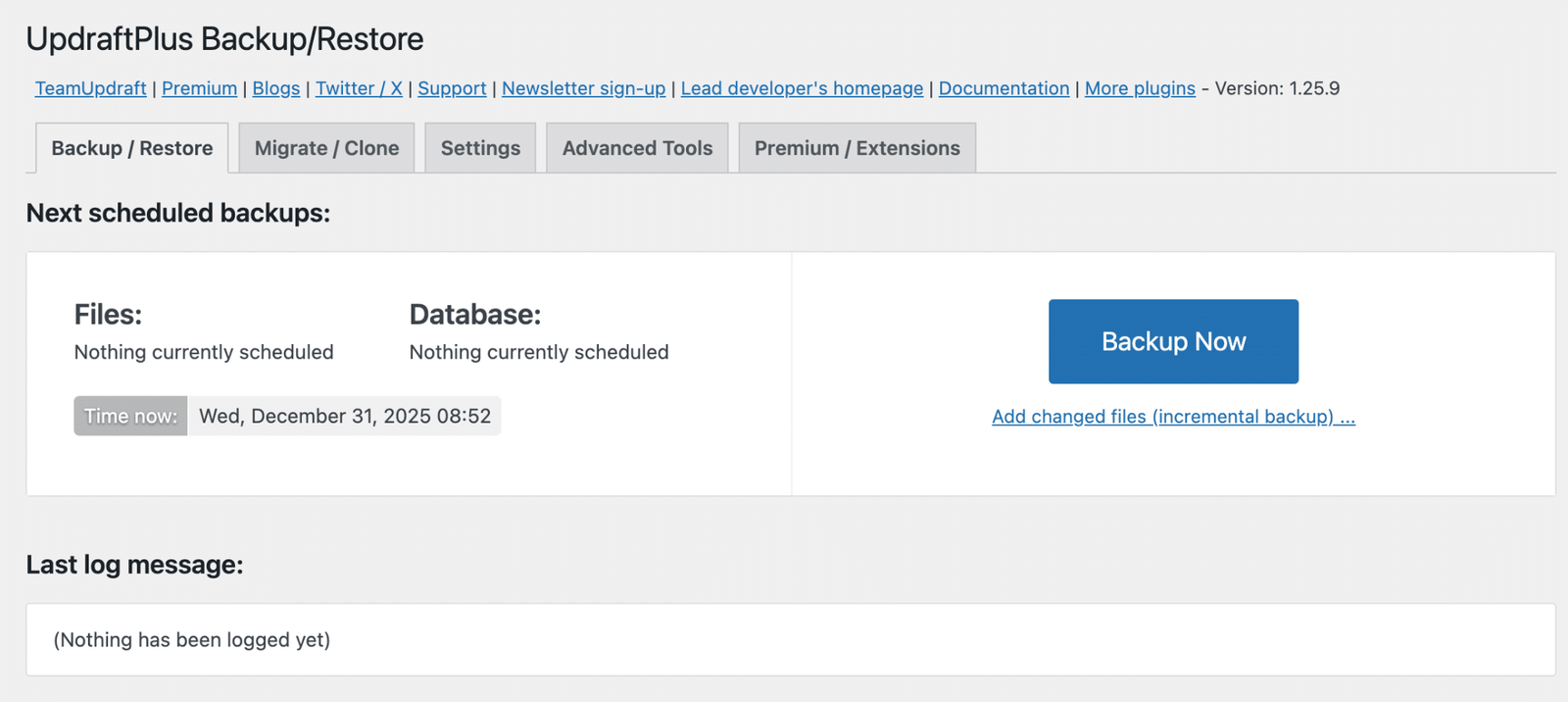Click the 'Time now:' label
Image resolution: width=1568 pixels, height=702 pixels.
(130, 416)
